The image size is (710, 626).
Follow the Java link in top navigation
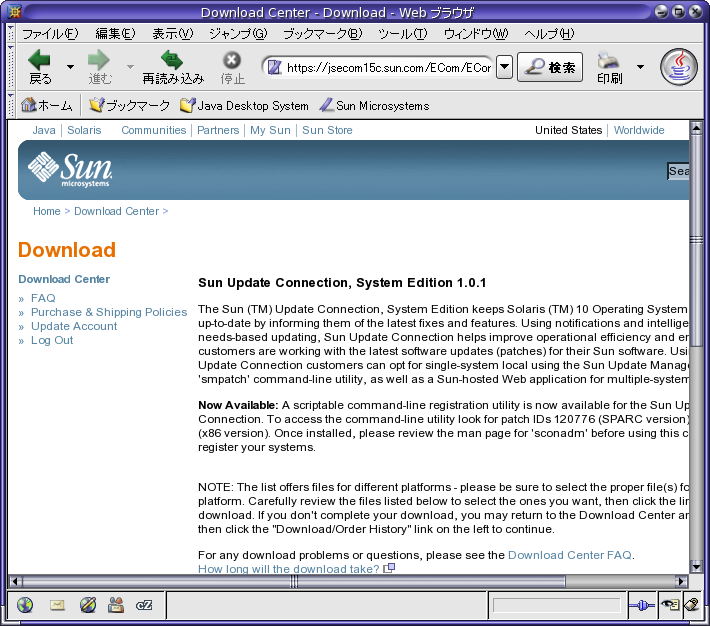44,130
